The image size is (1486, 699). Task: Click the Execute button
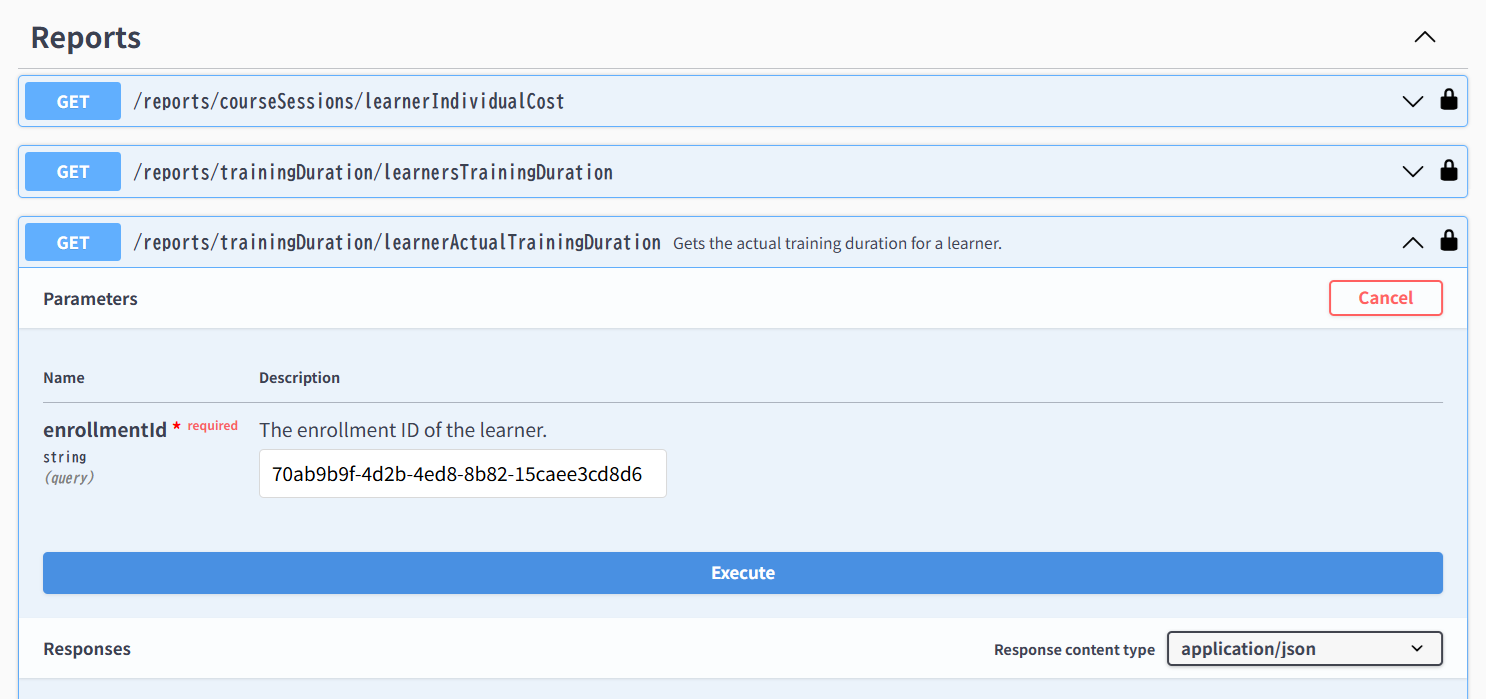743,573
